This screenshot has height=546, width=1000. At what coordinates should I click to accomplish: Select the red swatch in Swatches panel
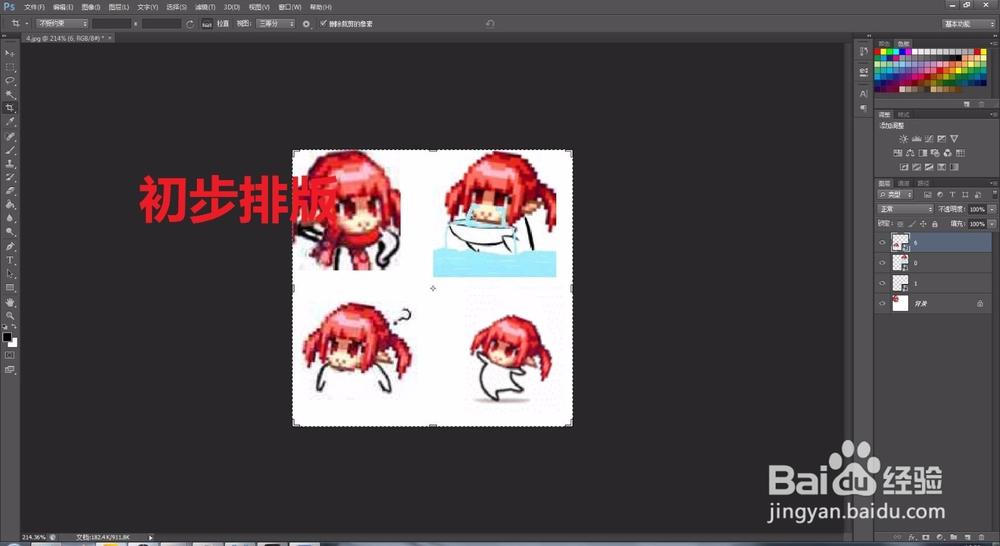pyautogui.click(x=878, y=52)
